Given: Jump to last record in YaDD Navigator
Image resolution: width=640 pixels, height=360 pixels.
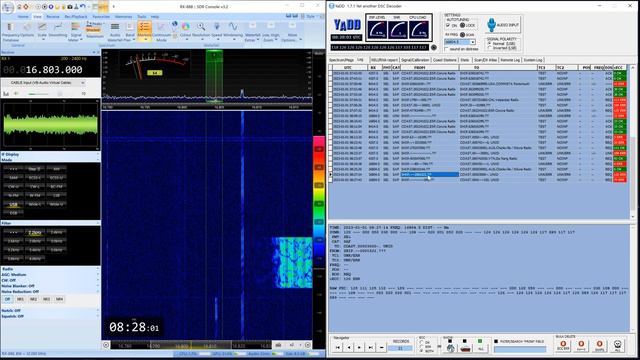Looking at the screenshot, I should pyautogui.click(x=370, y=347).
